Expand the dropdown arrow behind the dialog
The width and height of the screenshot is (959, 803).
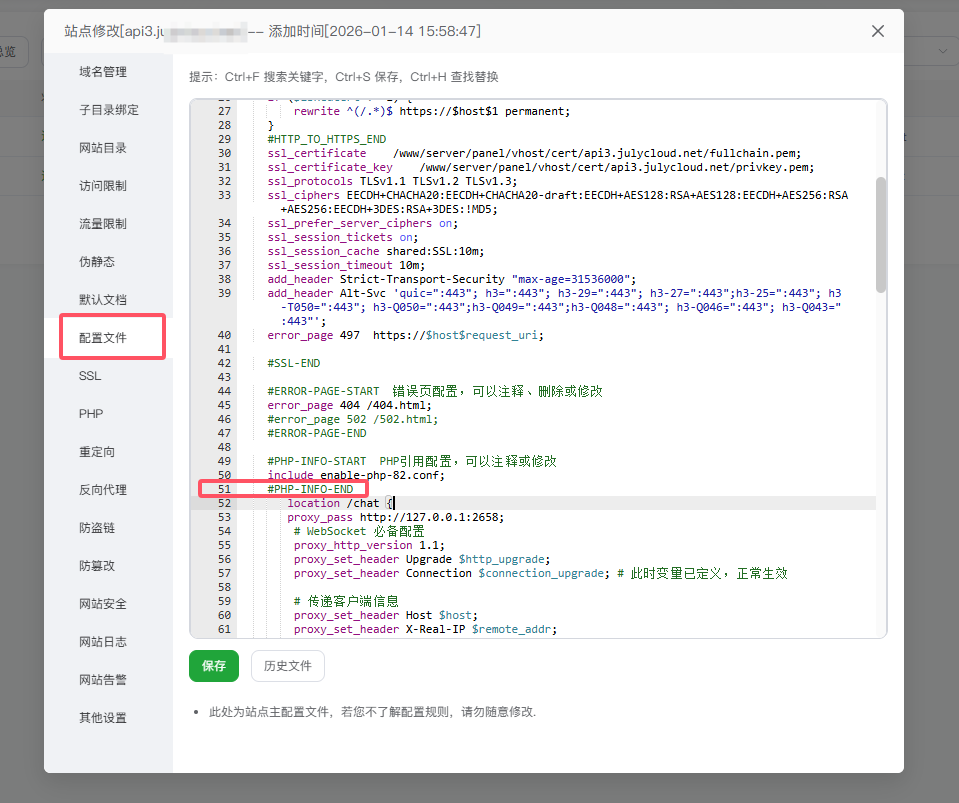(942, 51)
